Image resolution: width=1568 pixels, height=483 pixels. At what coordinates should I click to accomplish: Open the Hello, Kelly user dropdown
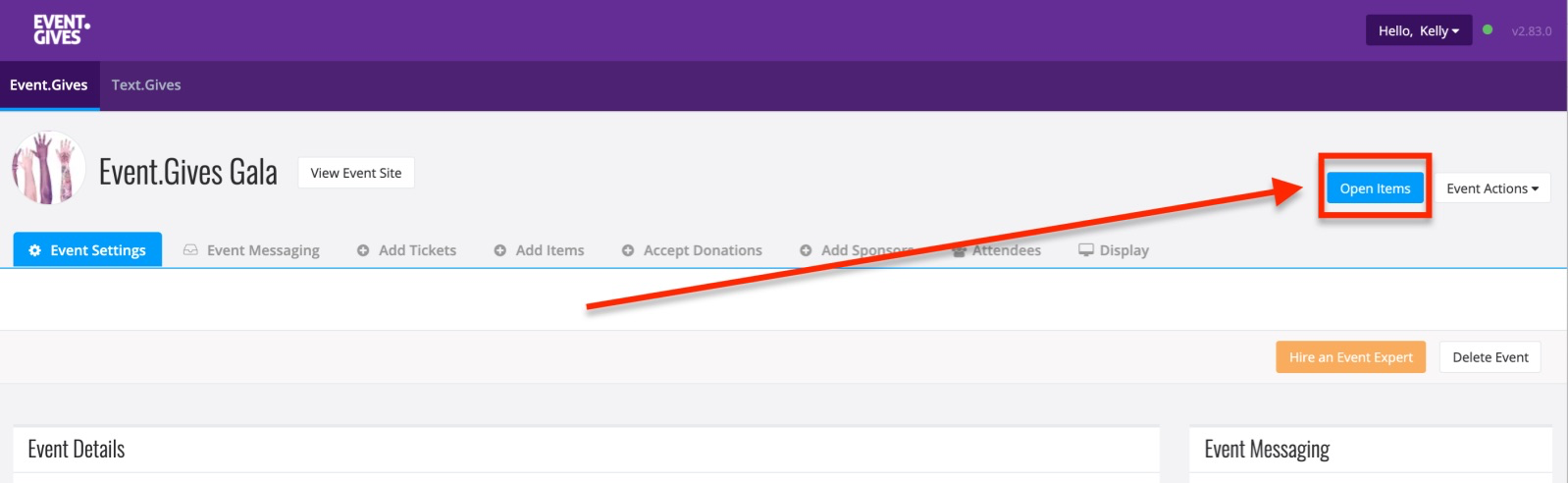click(x=1418, y=30)
